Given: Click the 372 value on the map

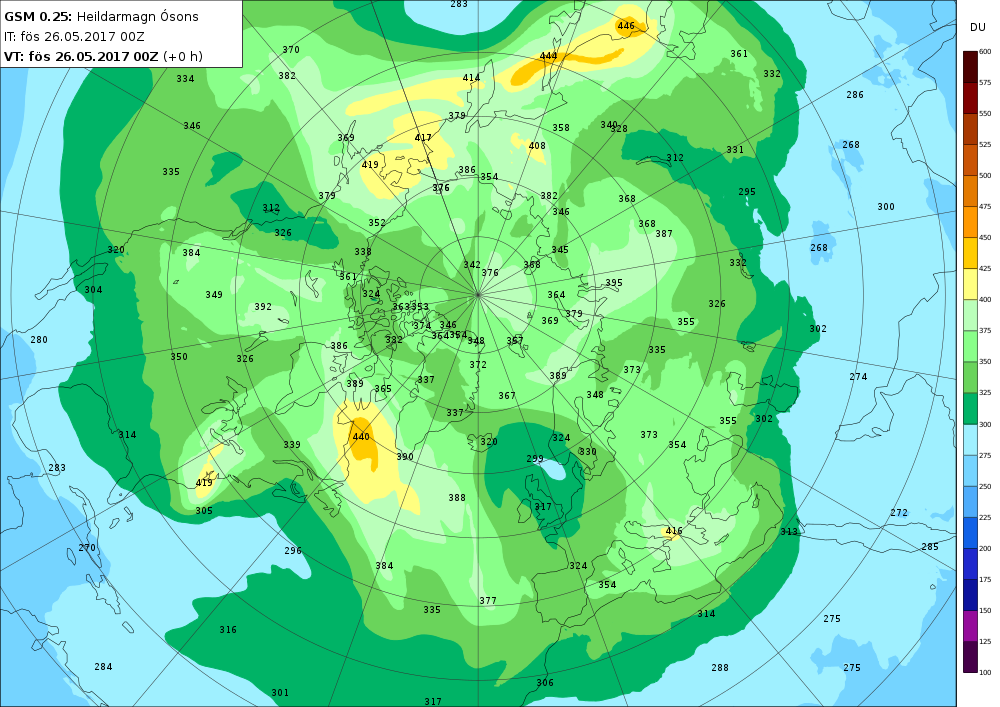Looking at the screenshot, I should point(478,365).
